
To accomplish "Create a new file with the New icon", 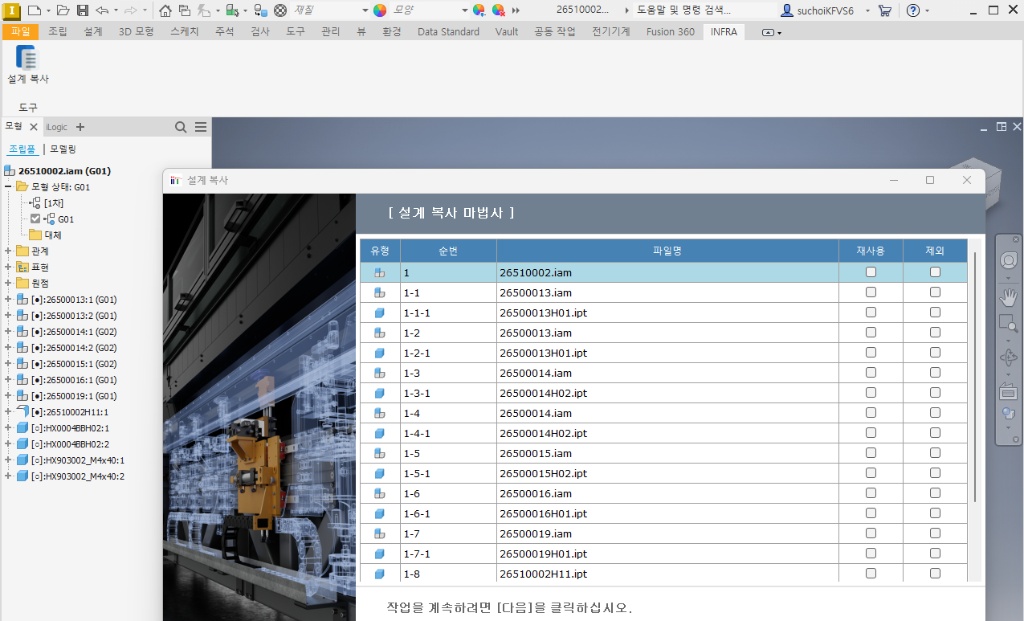I will coord(34,10).
